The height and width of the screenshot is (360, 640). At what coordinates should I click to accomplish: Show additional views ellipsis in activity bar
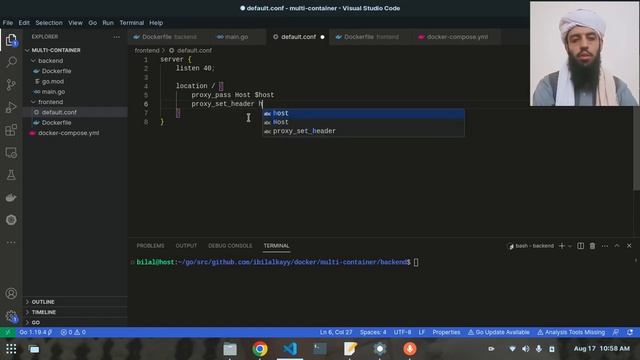11,242
